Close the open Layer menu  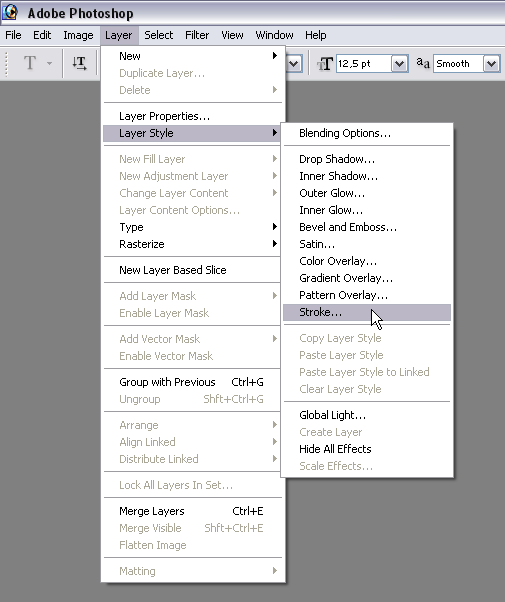tap(119, 35)
